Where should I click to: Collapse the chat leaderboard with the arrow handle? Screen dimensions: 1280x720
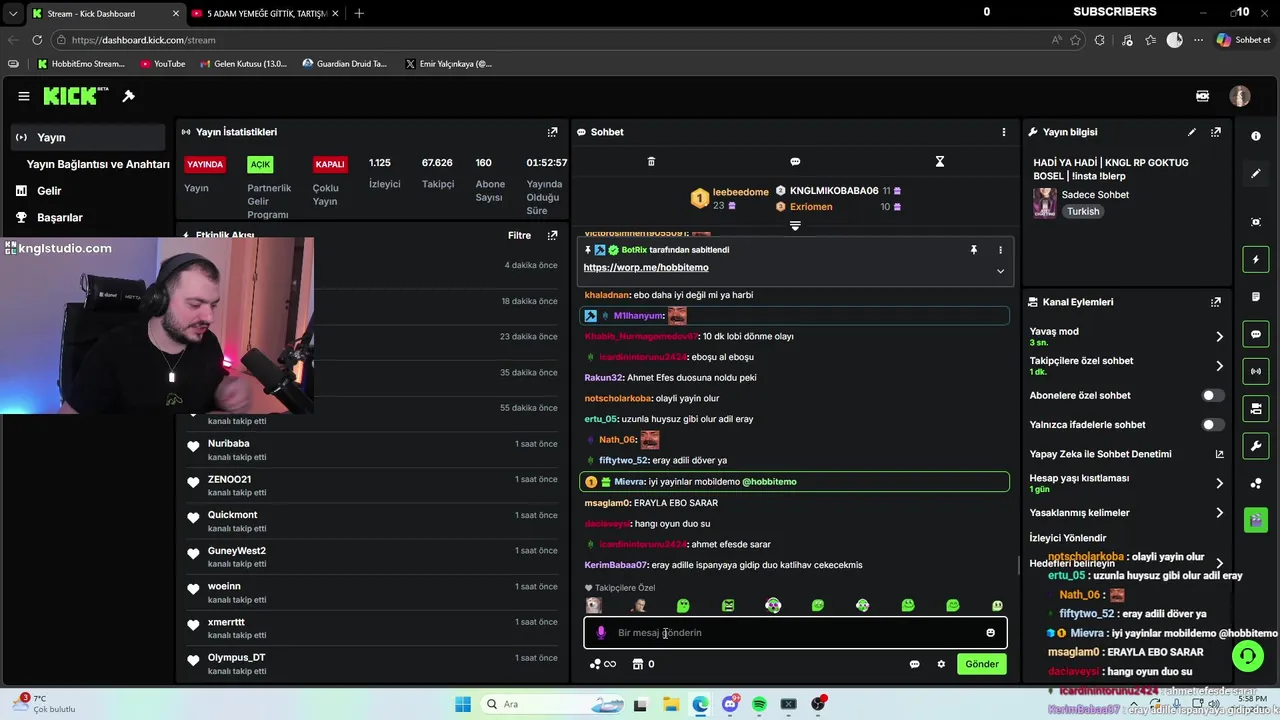pos(795,226)
